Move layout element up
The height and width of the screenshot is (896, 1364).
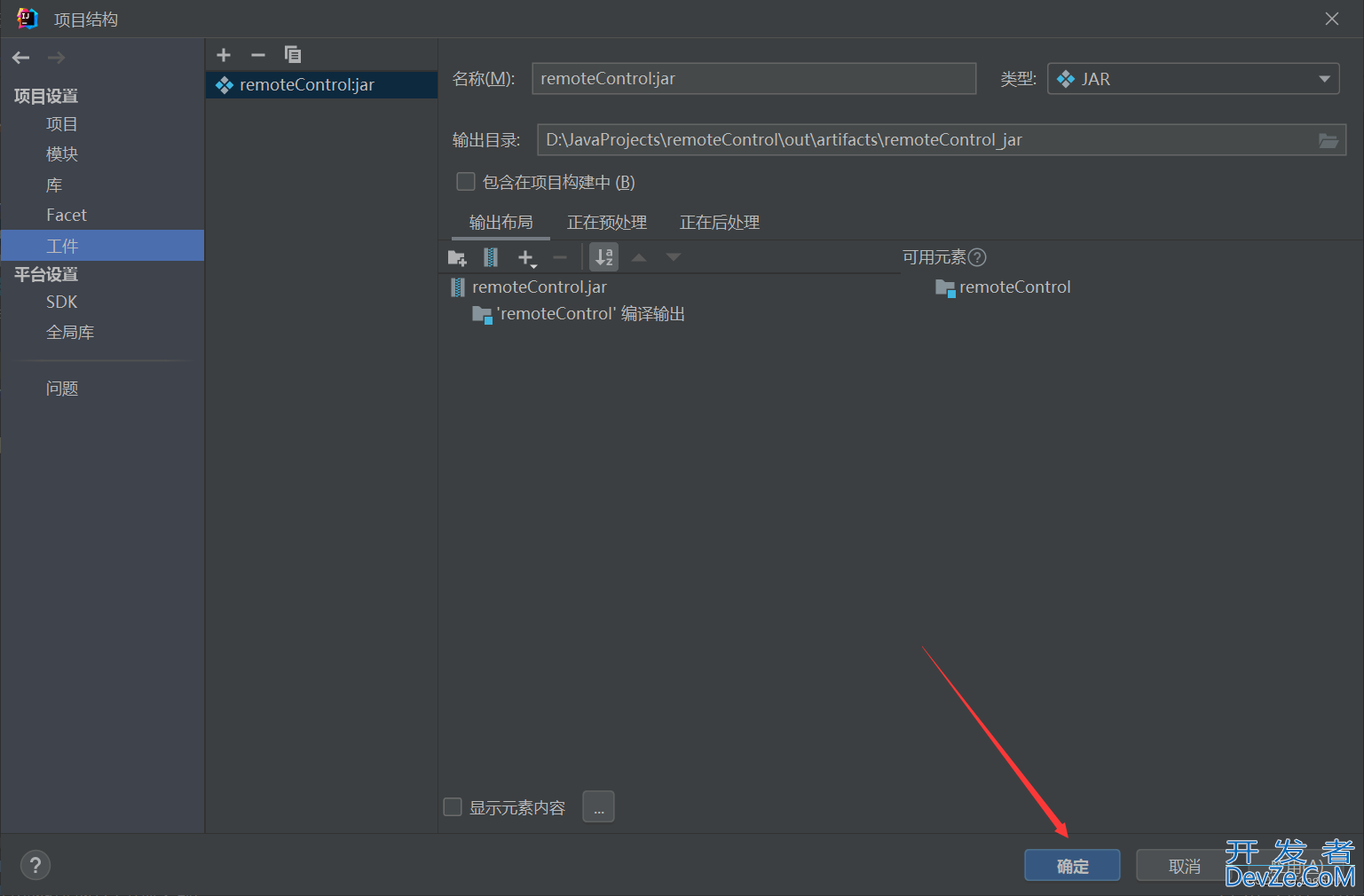coord(639,257)
